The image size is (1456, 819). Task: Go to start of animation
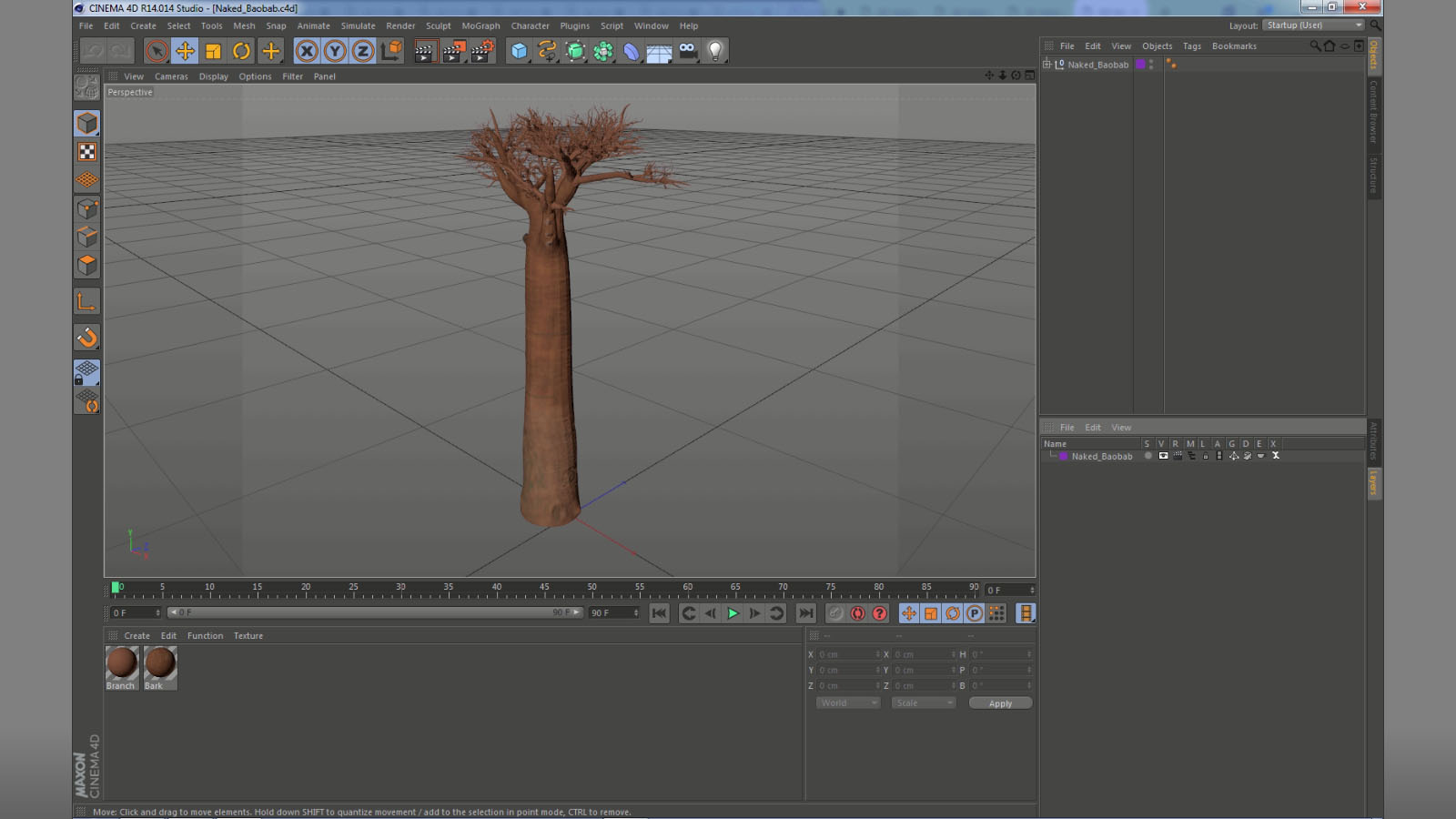[660, 613]
